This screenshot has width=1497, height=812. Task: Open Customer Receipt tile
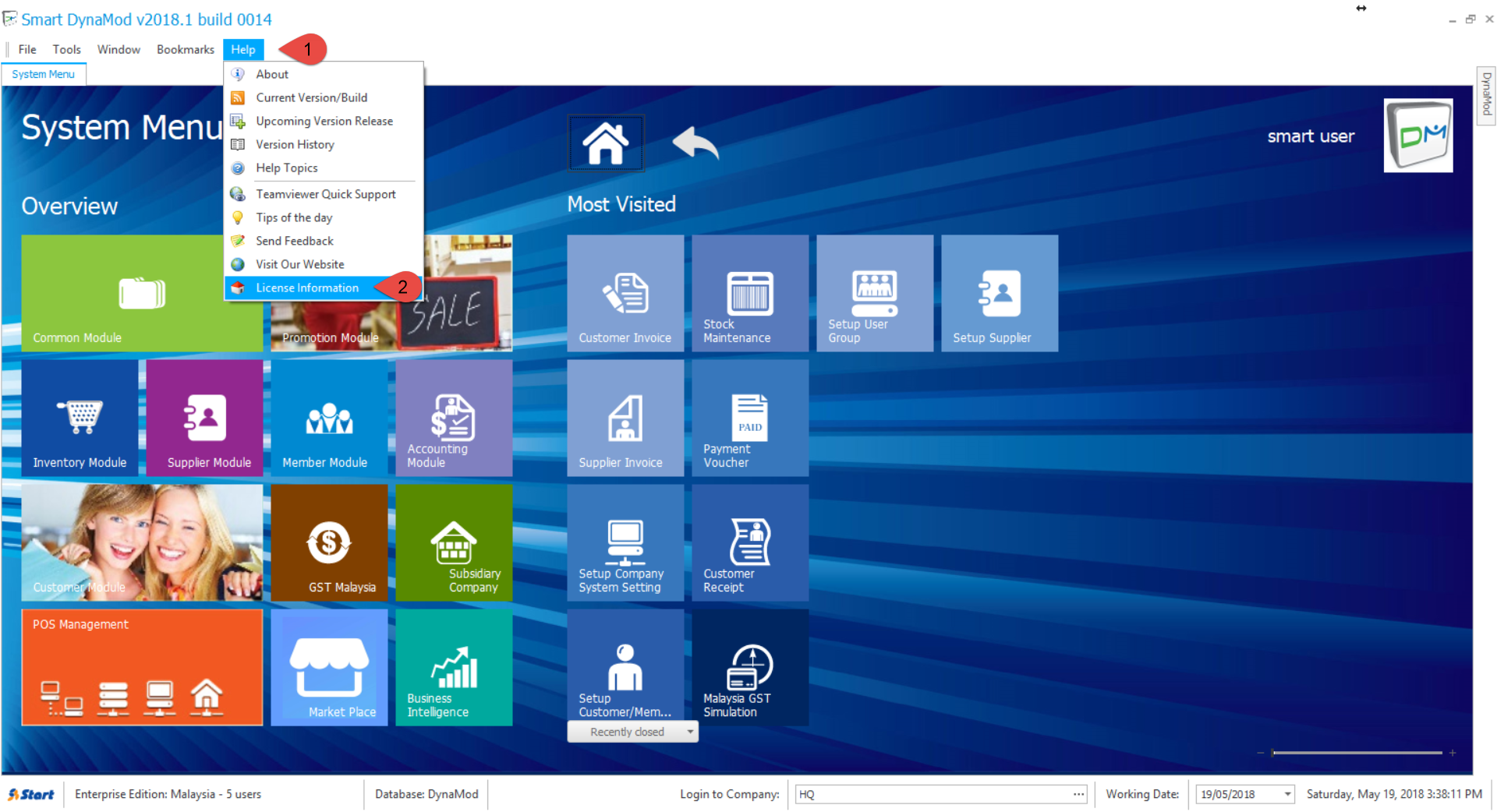click(750, 542)
